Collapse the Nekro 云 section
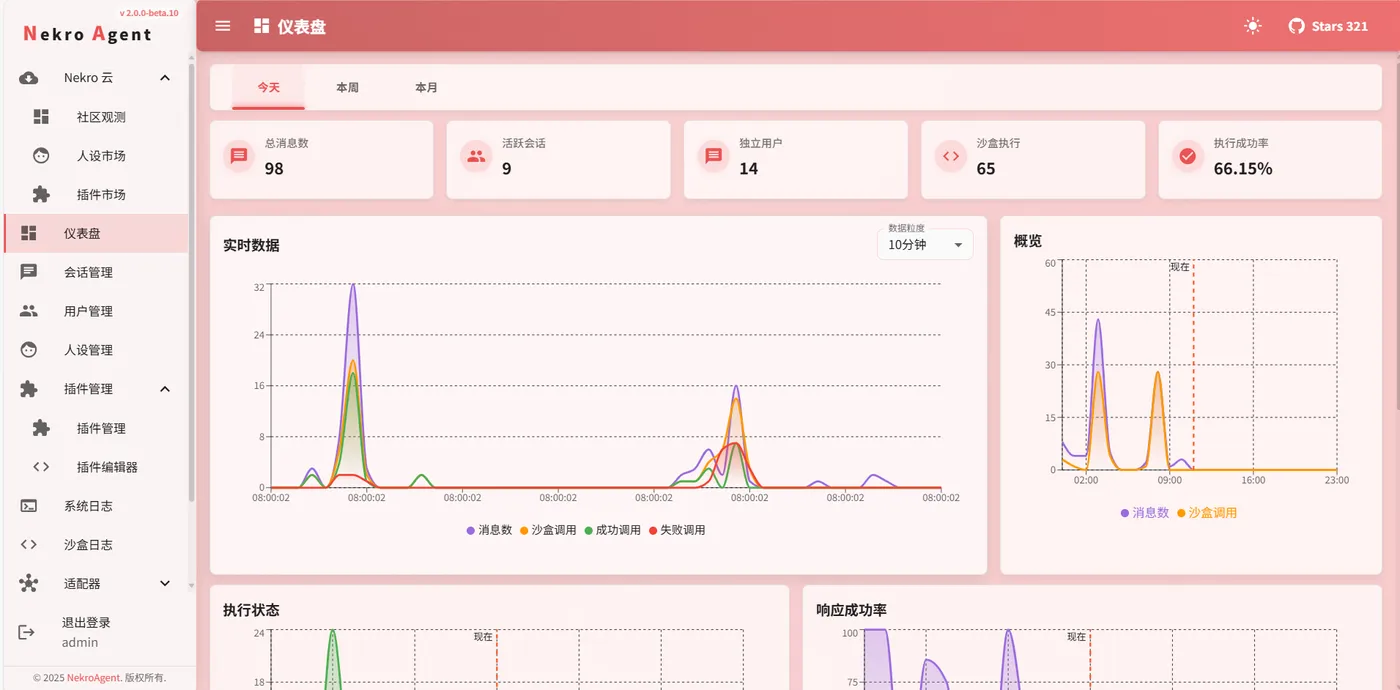 point(165,78)
